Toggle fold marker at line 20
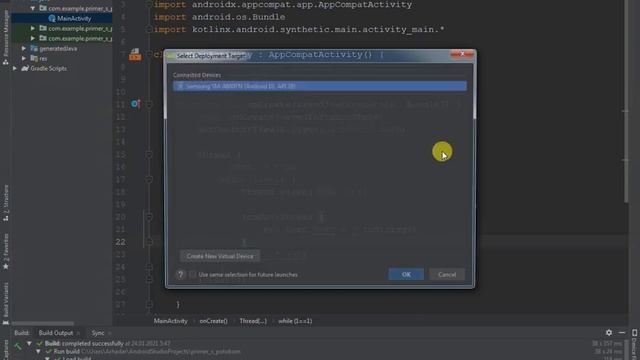The width and height of the screenshot is (640, 360). click(x=149, y=217)
